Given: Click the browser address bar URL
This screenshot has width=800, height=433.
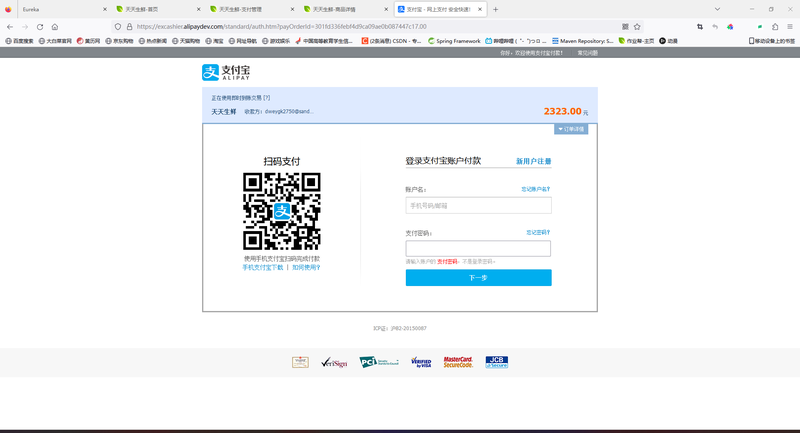Looking at the screenshot, I should 282,27.
